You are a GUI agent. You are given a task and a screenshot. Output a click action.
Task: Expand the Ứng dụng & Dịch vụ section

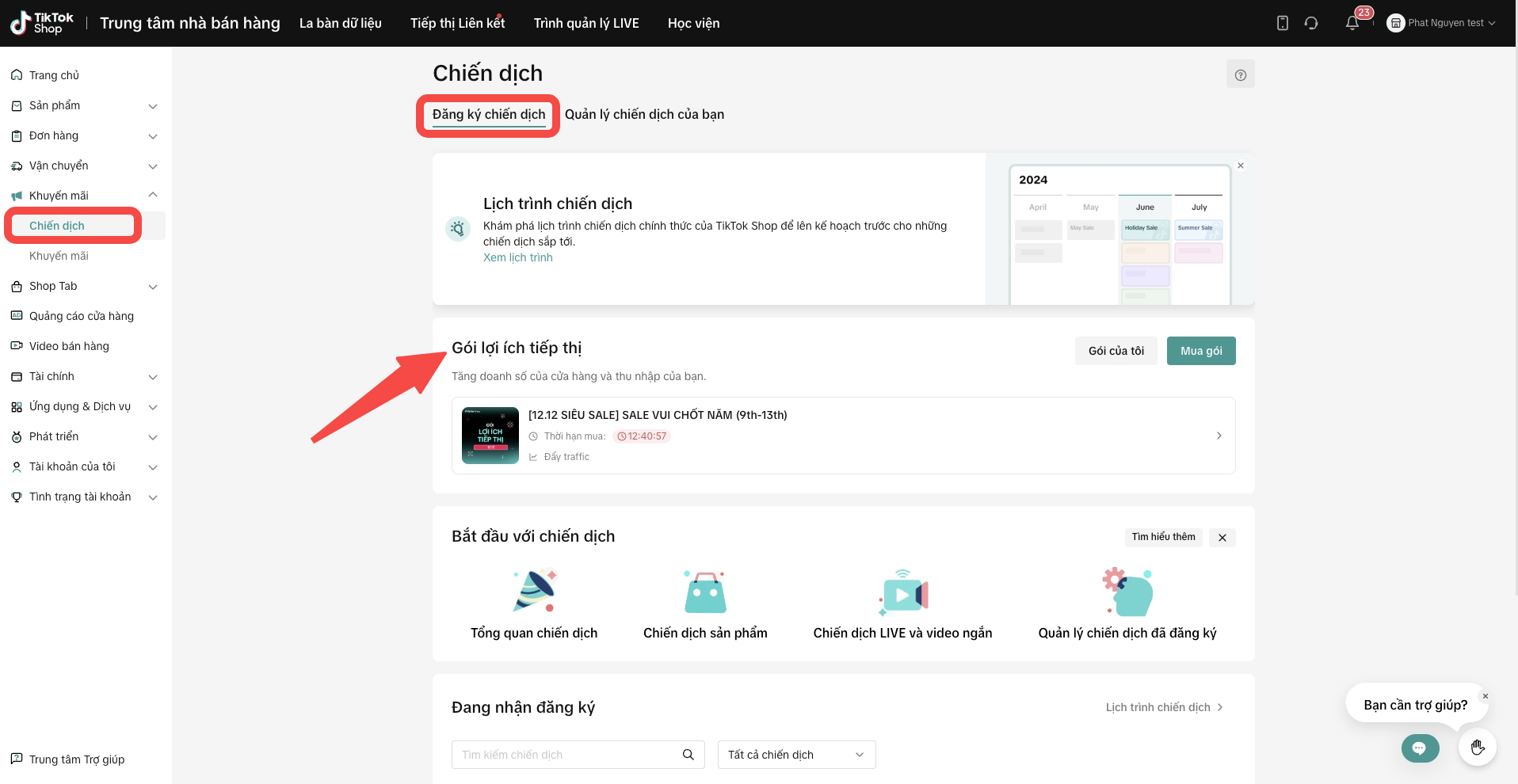153,407
